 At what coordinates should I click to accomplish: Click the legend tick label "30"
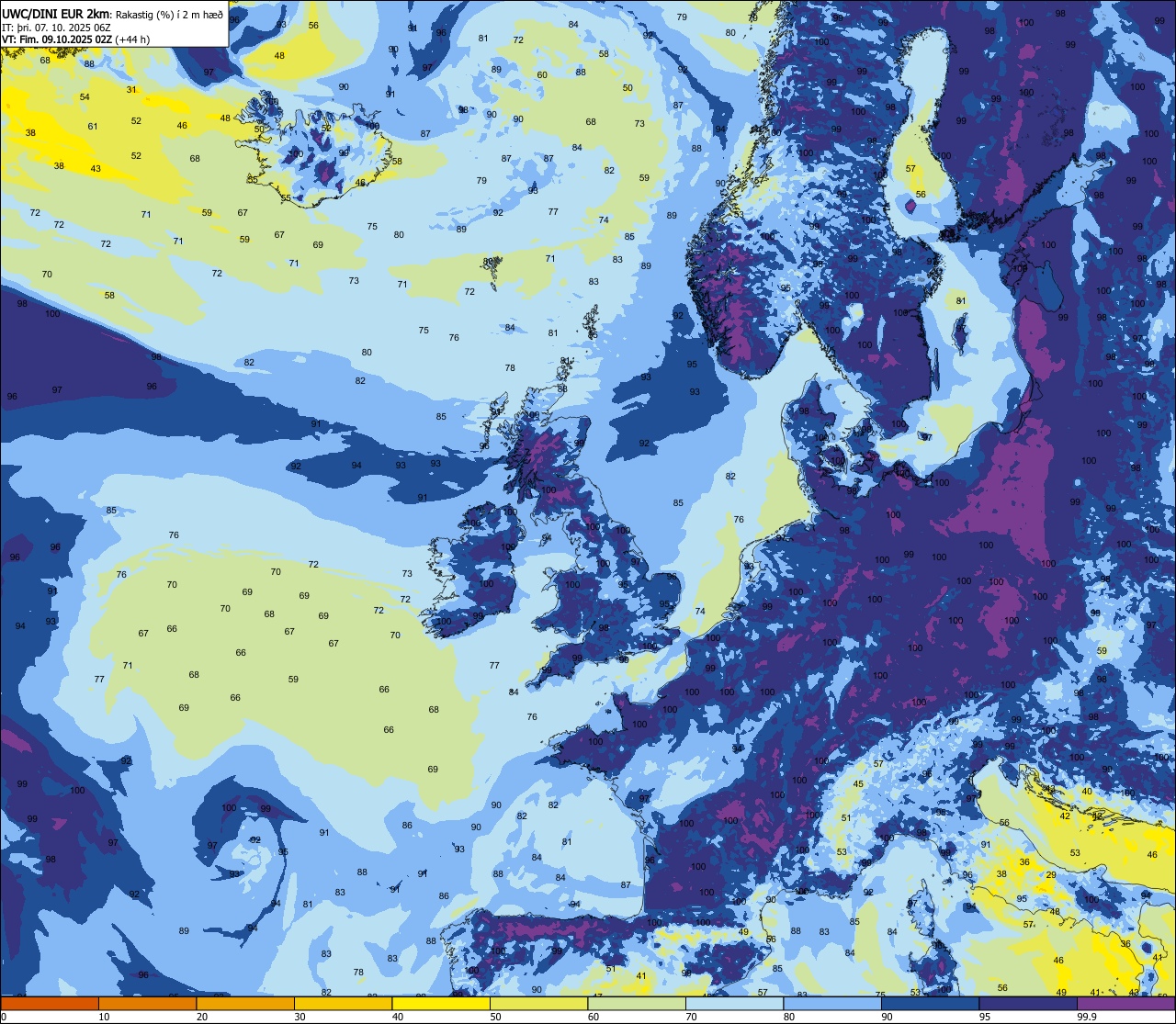[300, 1017]
